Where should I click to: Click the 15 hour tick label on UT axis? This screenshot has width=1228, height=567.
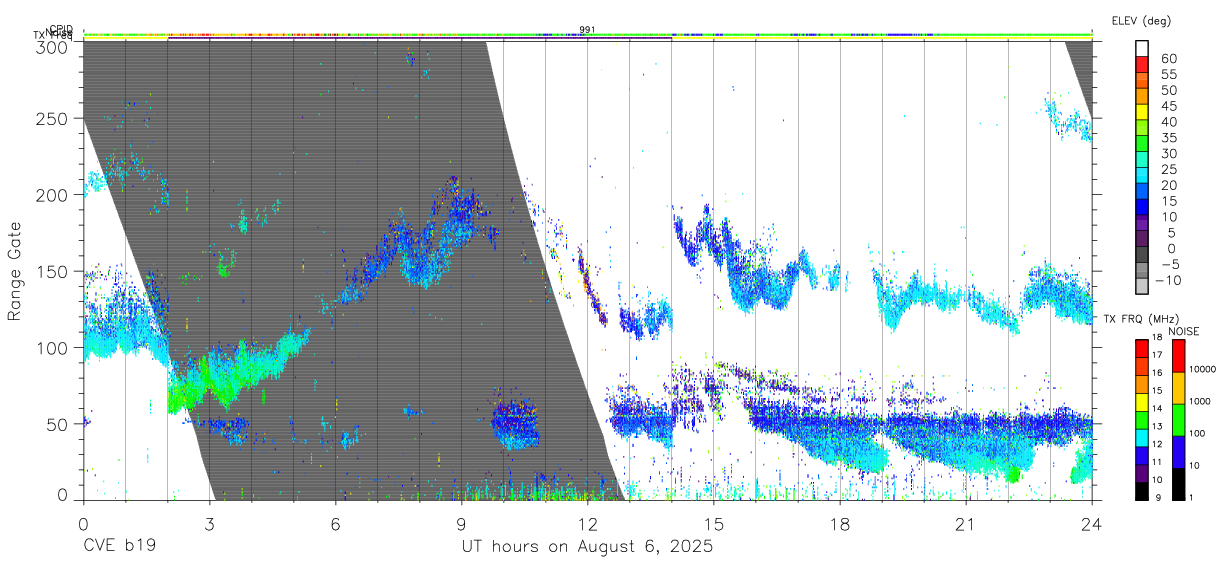click(714, 525)
